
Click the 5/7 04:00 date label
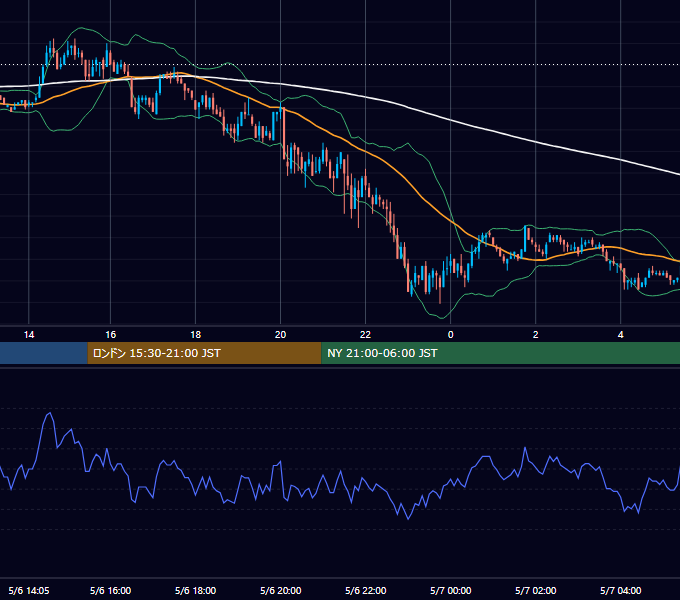[x=621, y=590]
